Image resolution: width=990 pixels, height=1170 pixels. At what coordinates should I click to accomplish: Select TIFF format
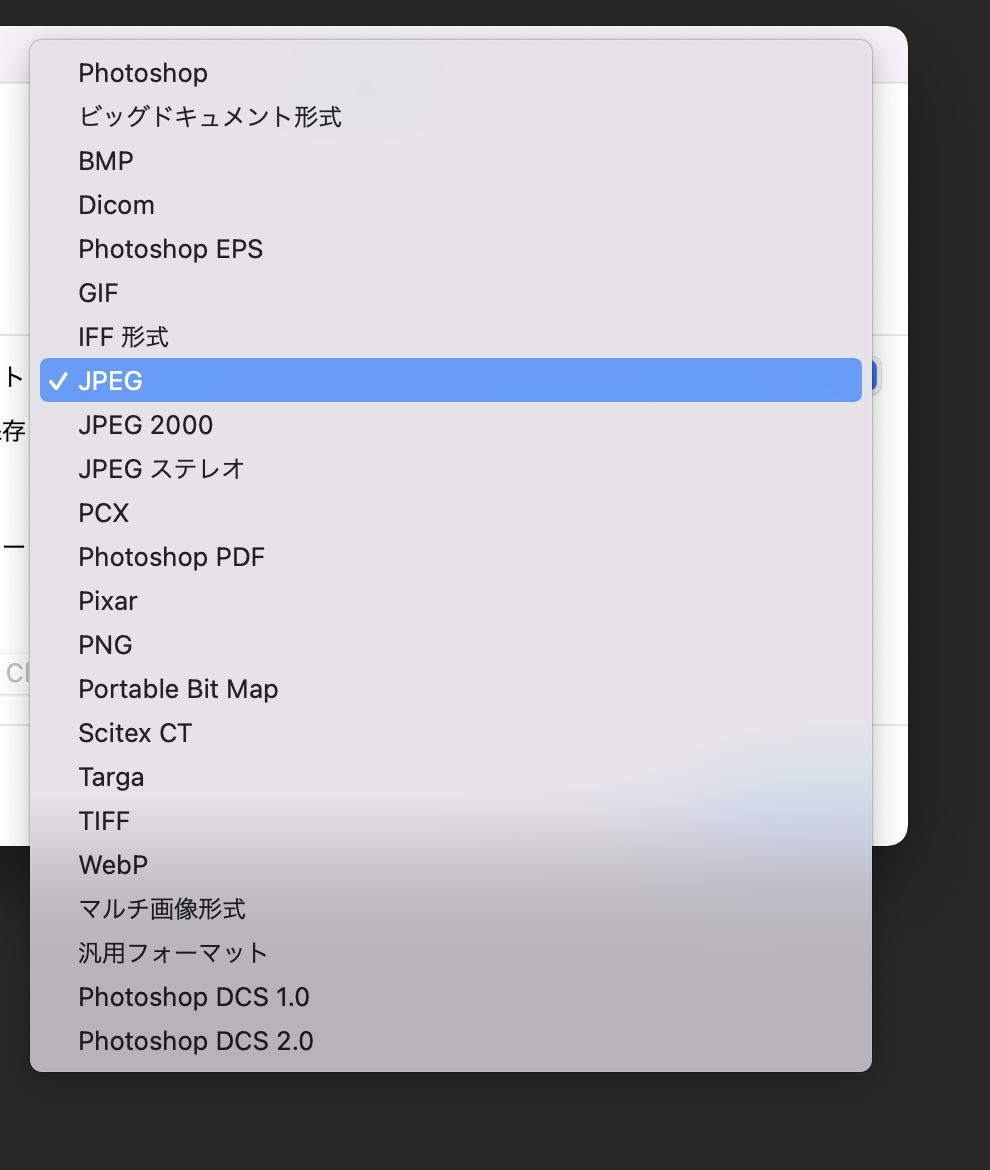[451, 822]
